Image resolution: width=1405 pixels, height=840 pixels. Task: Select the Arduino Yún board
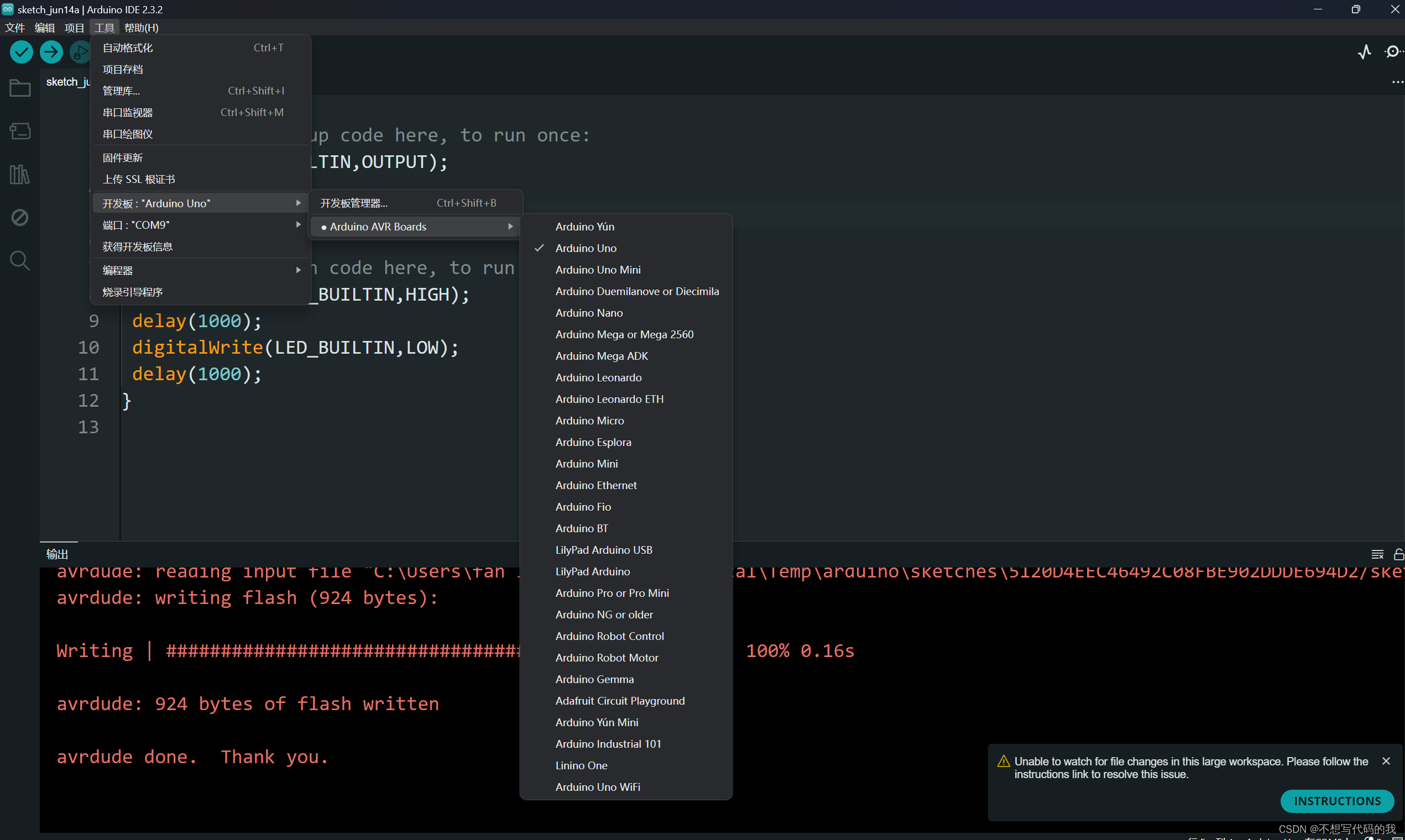(x=626, y=227)
